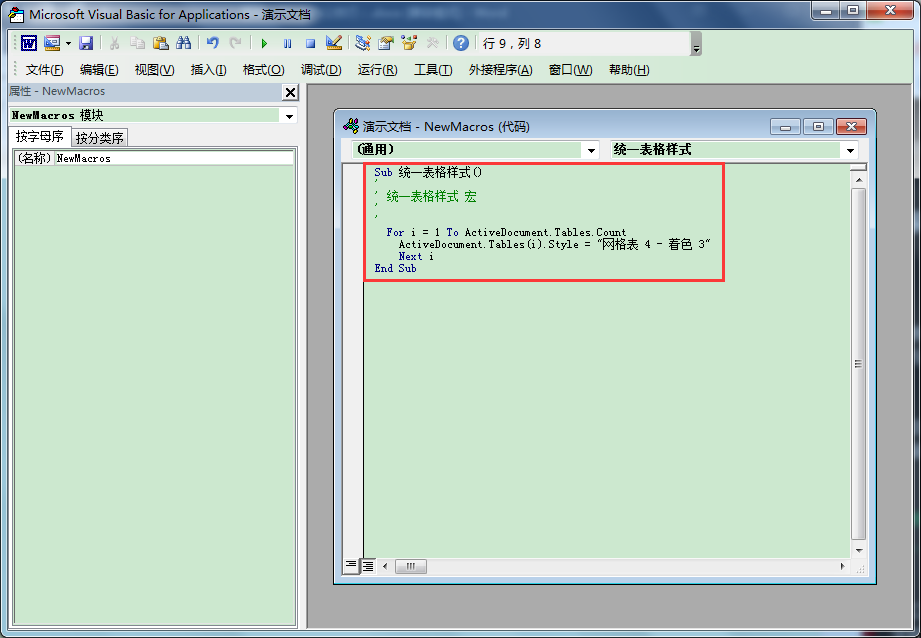
Task: Open VBA Help question mark icon
Action: pos(461,43)
